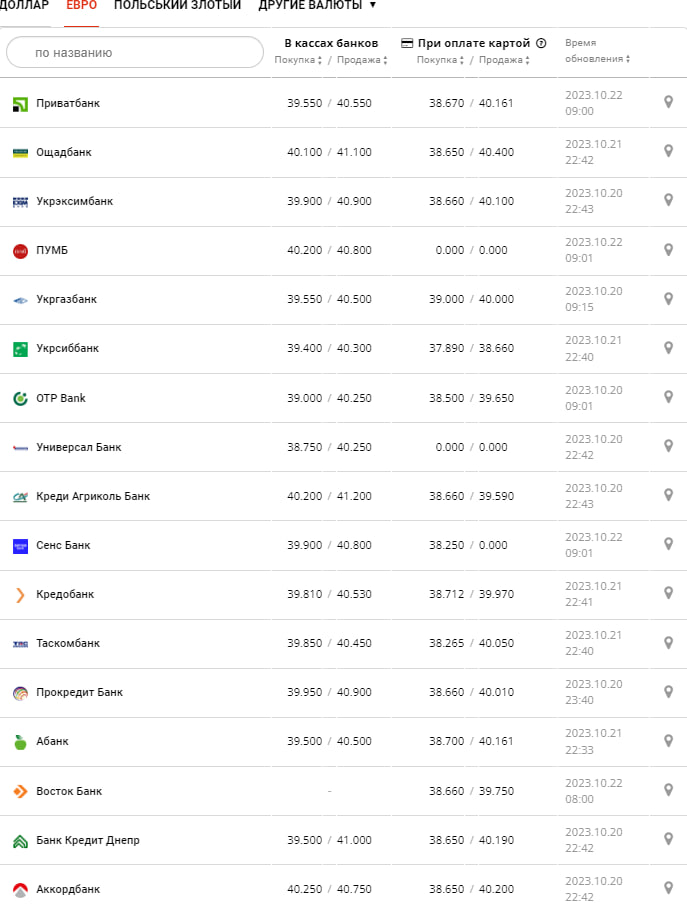Viewport: 687px width, 911px height.
Task: Switch to ПОЛЬСКИЙ ЗЛОТЫЙ tab
Action: [x=177, y=5]
